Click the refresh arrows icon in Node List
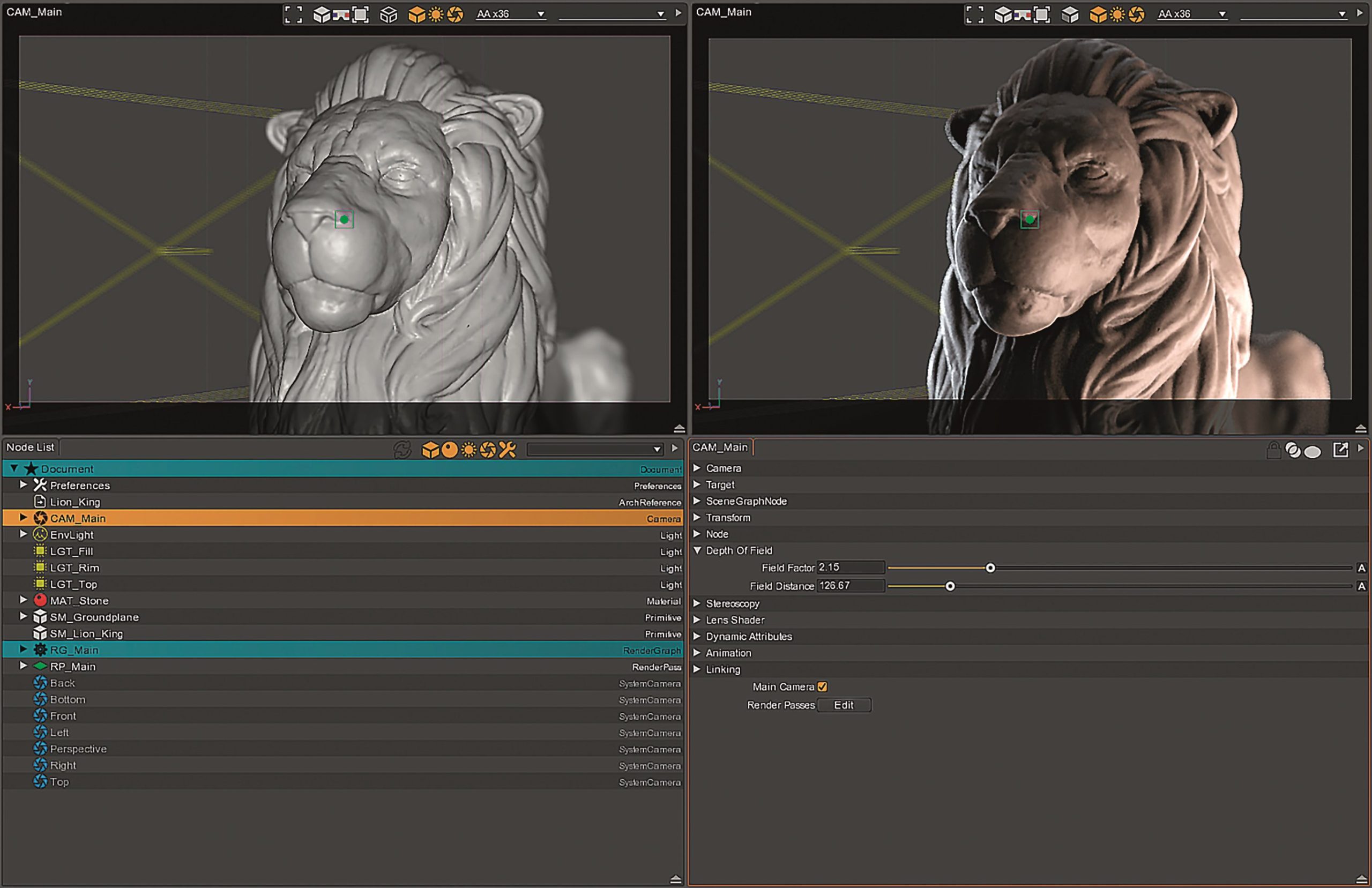 pyautogui.click(x=402, y=450)
